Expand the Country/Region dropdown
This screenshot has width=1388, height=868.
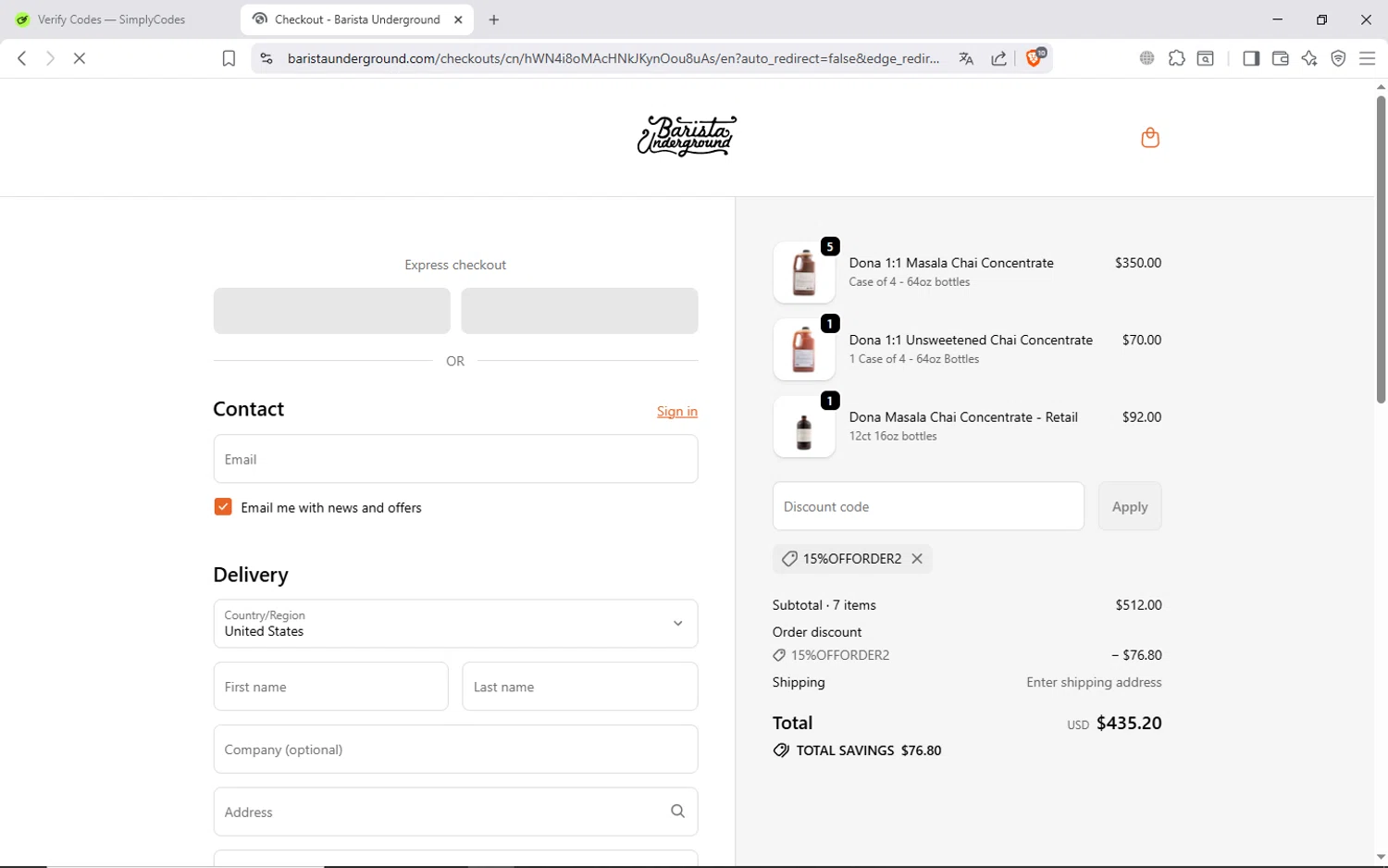click(x=455, y=624)
